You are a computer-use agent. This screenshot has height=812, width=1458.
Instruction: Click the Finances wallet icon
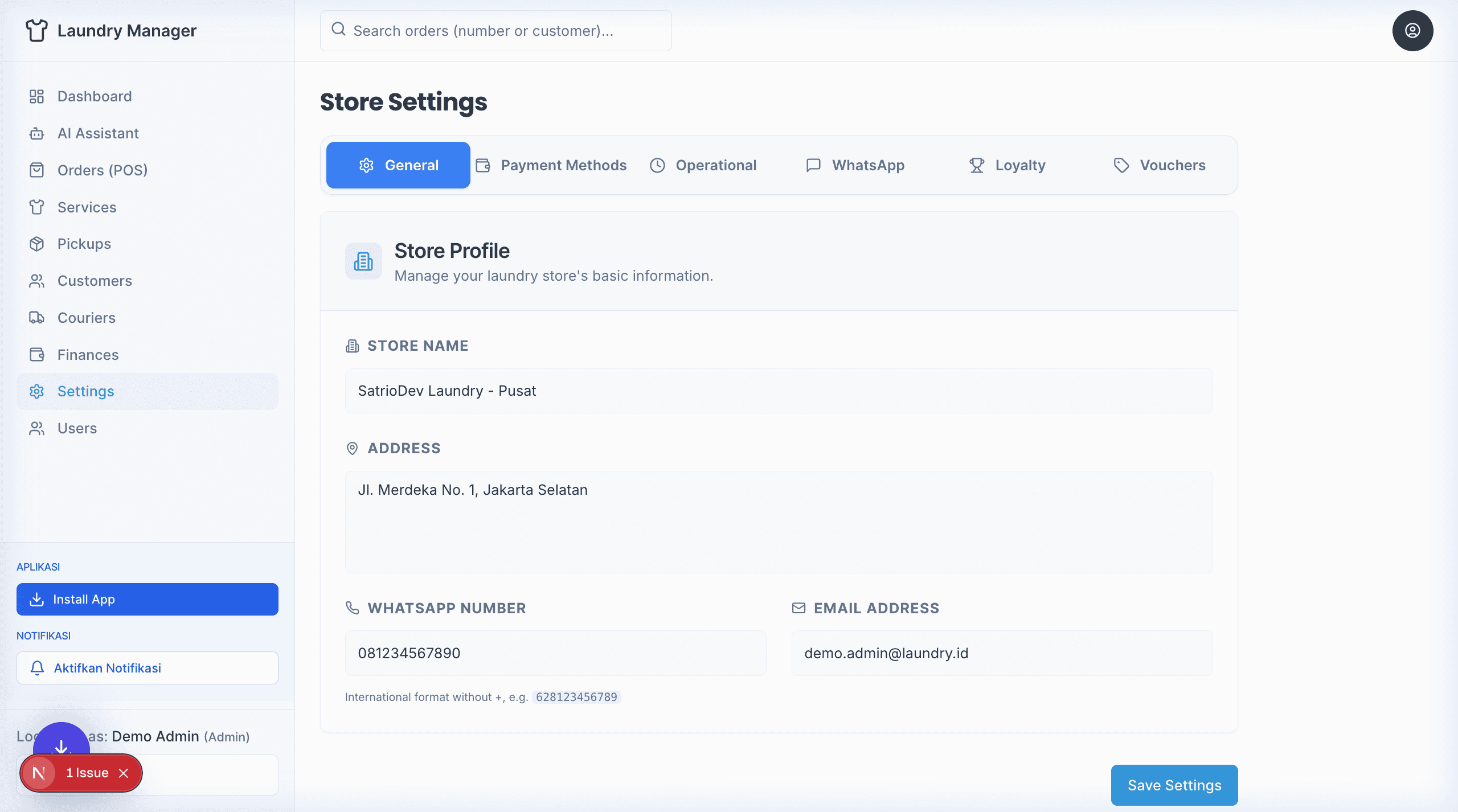click(37, 355)
